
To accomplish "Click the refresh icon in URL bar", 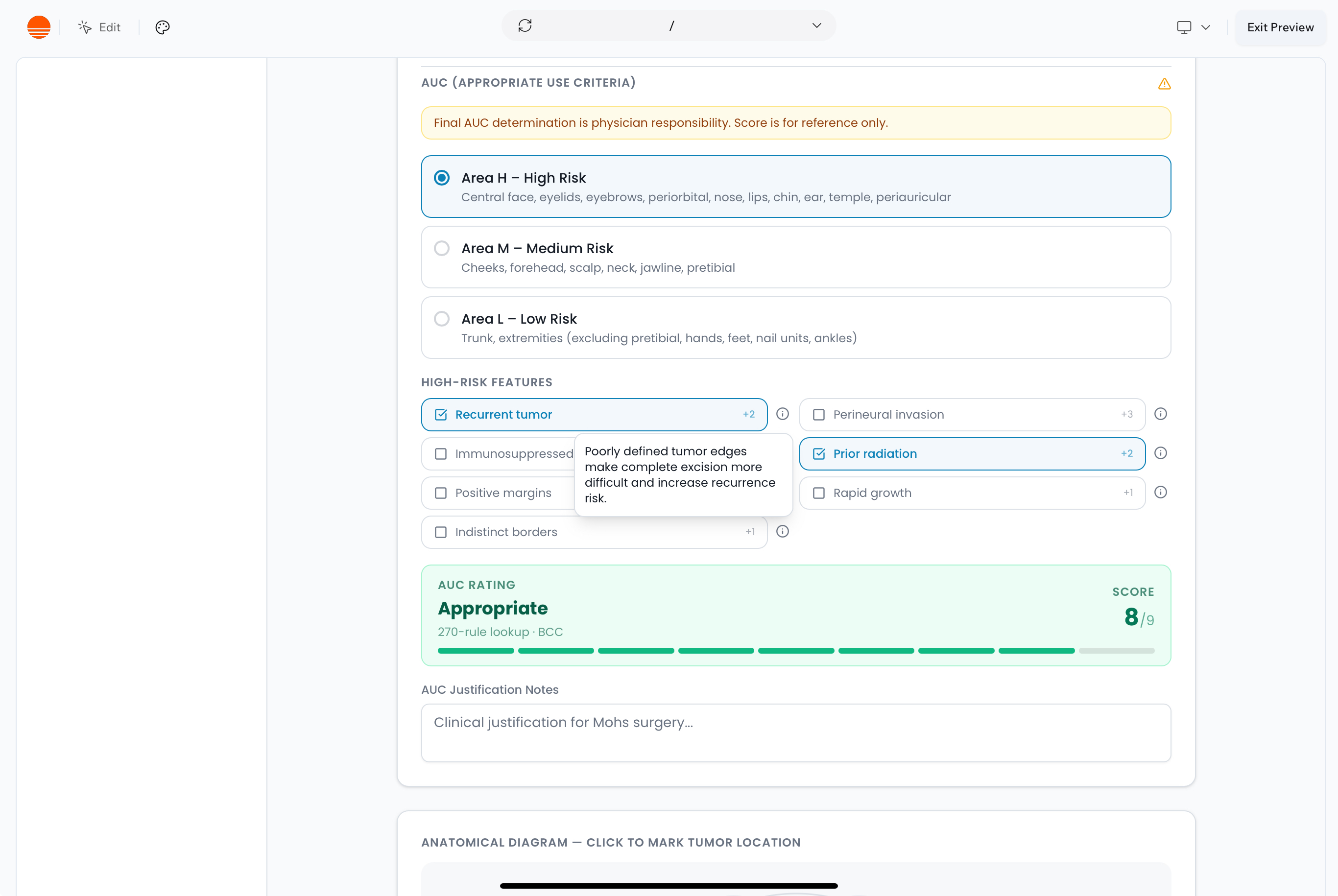I will (525, 26).
